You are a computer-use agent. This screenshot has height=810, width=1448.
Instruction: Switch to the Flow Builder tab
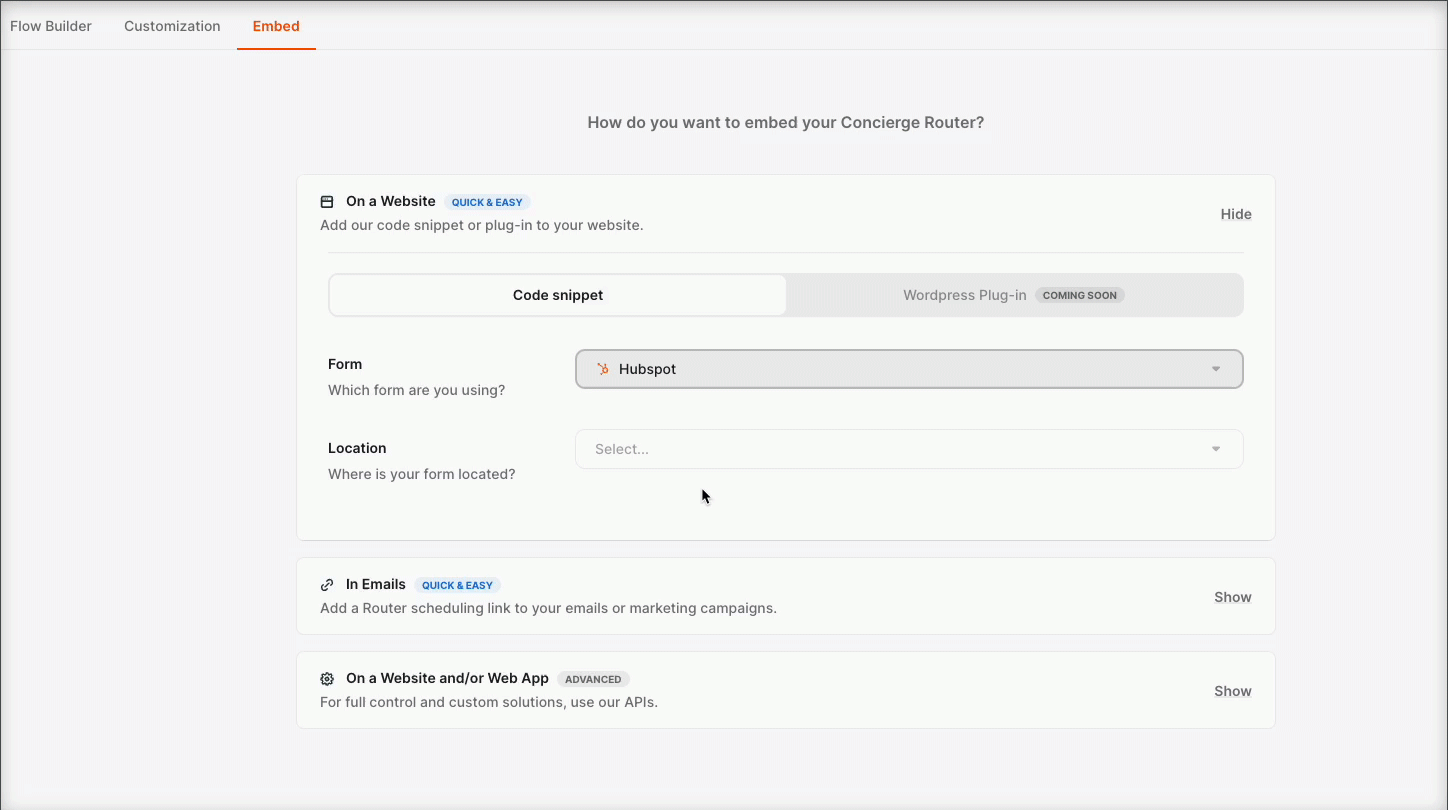click(x=50, y=26)
